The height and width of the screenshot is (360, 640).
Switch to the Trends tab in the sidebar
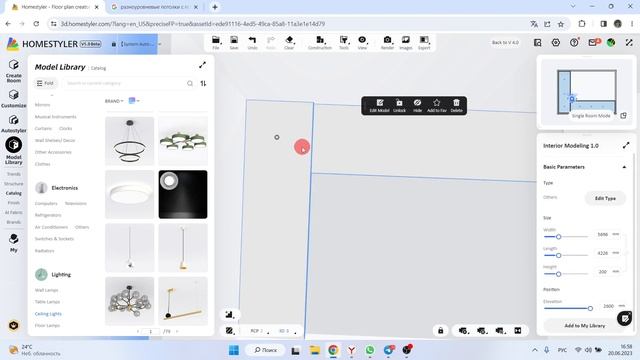click(x=13, y=174)
